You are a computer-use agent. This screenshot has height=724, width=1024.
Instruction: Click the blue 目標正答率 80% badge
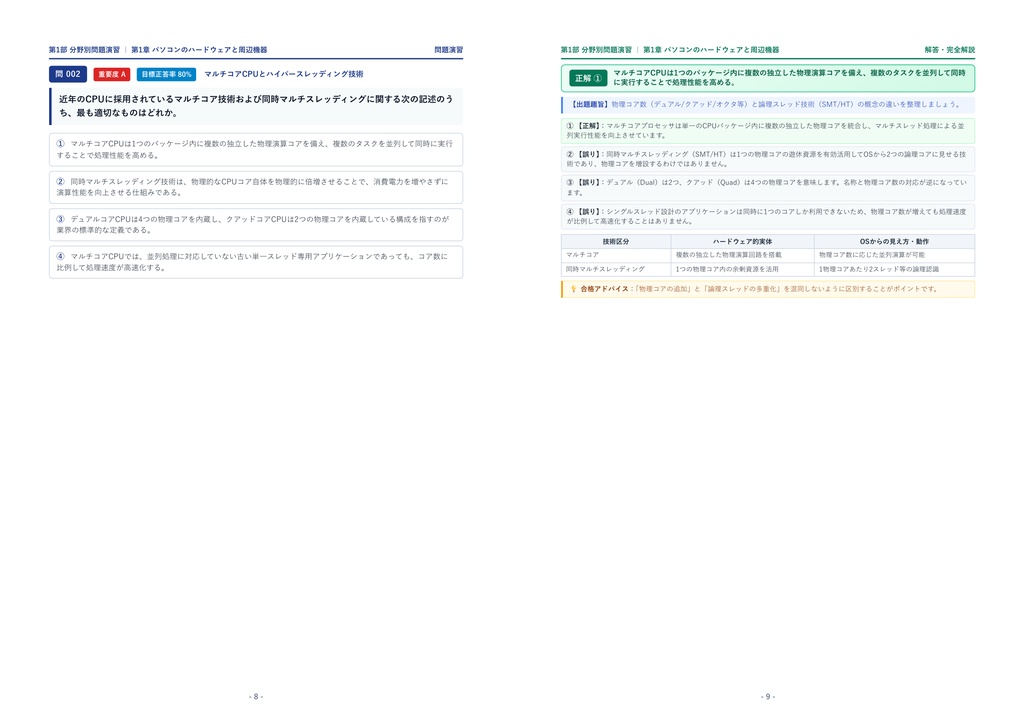coord(167,74)
